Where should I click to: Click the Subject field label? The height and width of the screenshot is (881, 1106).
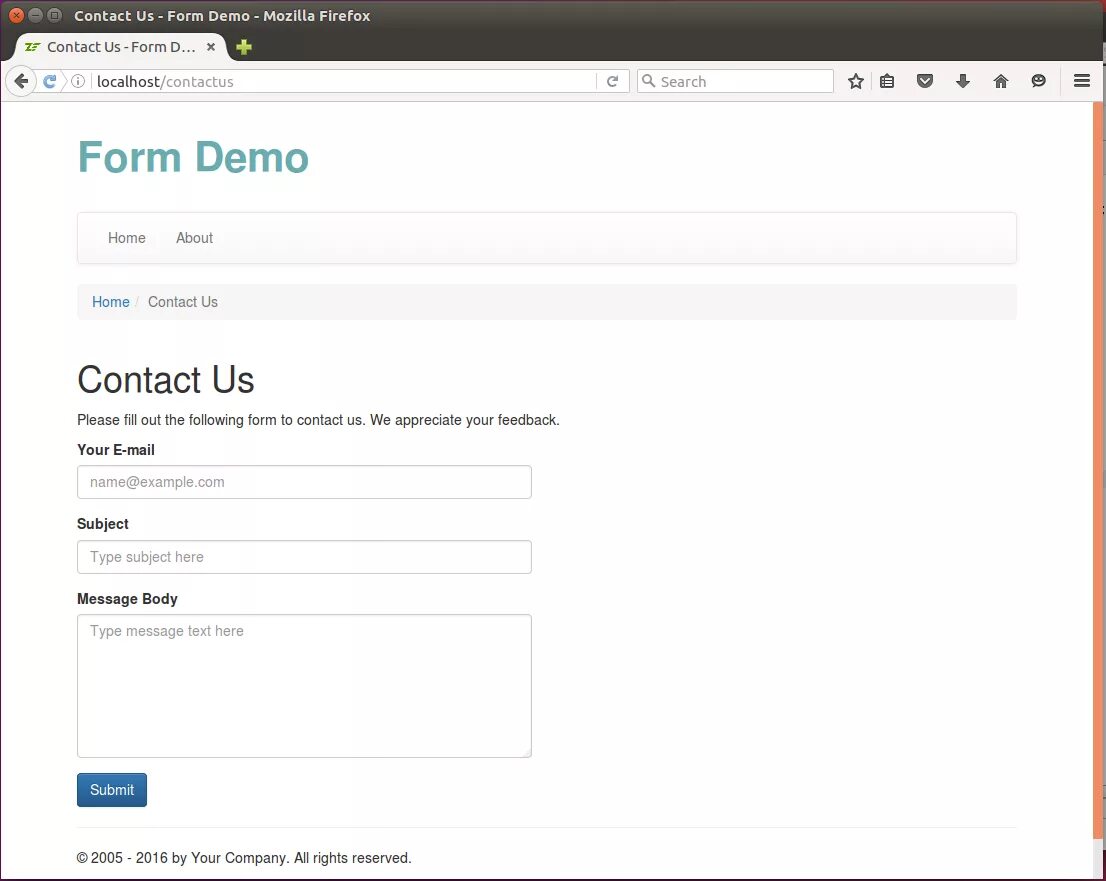tap(103, 524)
